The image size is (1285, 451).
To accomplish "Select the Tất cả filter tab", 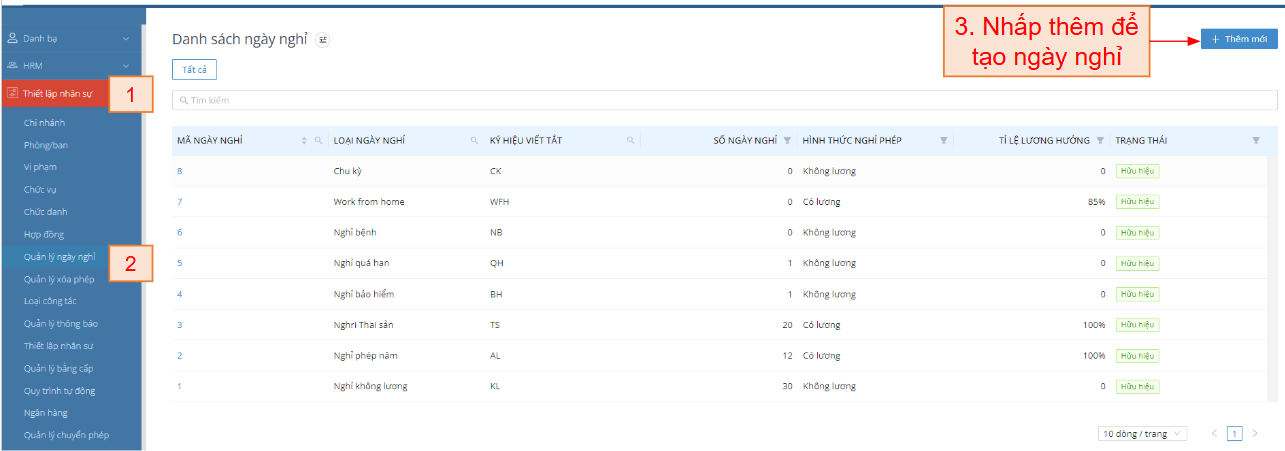I will click(194, 70).
